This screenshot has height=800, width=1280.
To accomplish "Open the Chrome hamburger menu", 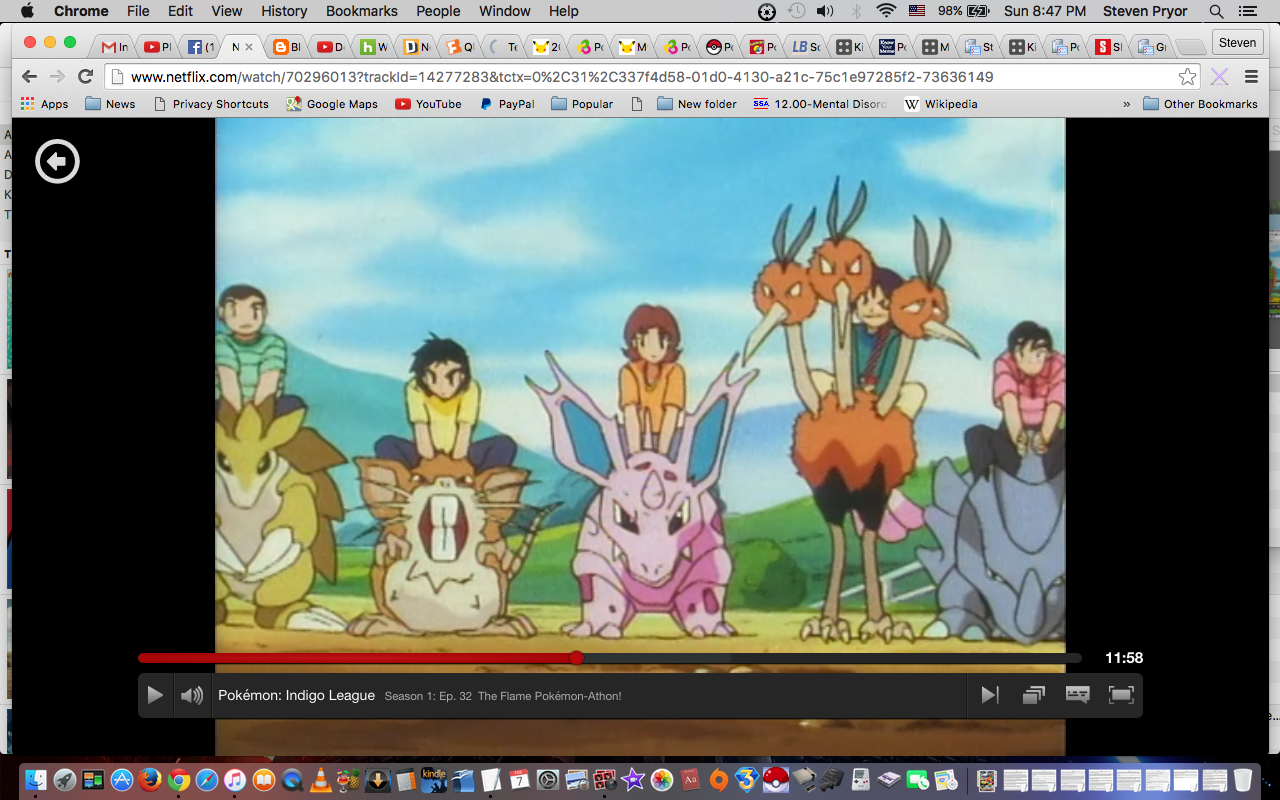I will (x=1251, y=77).
